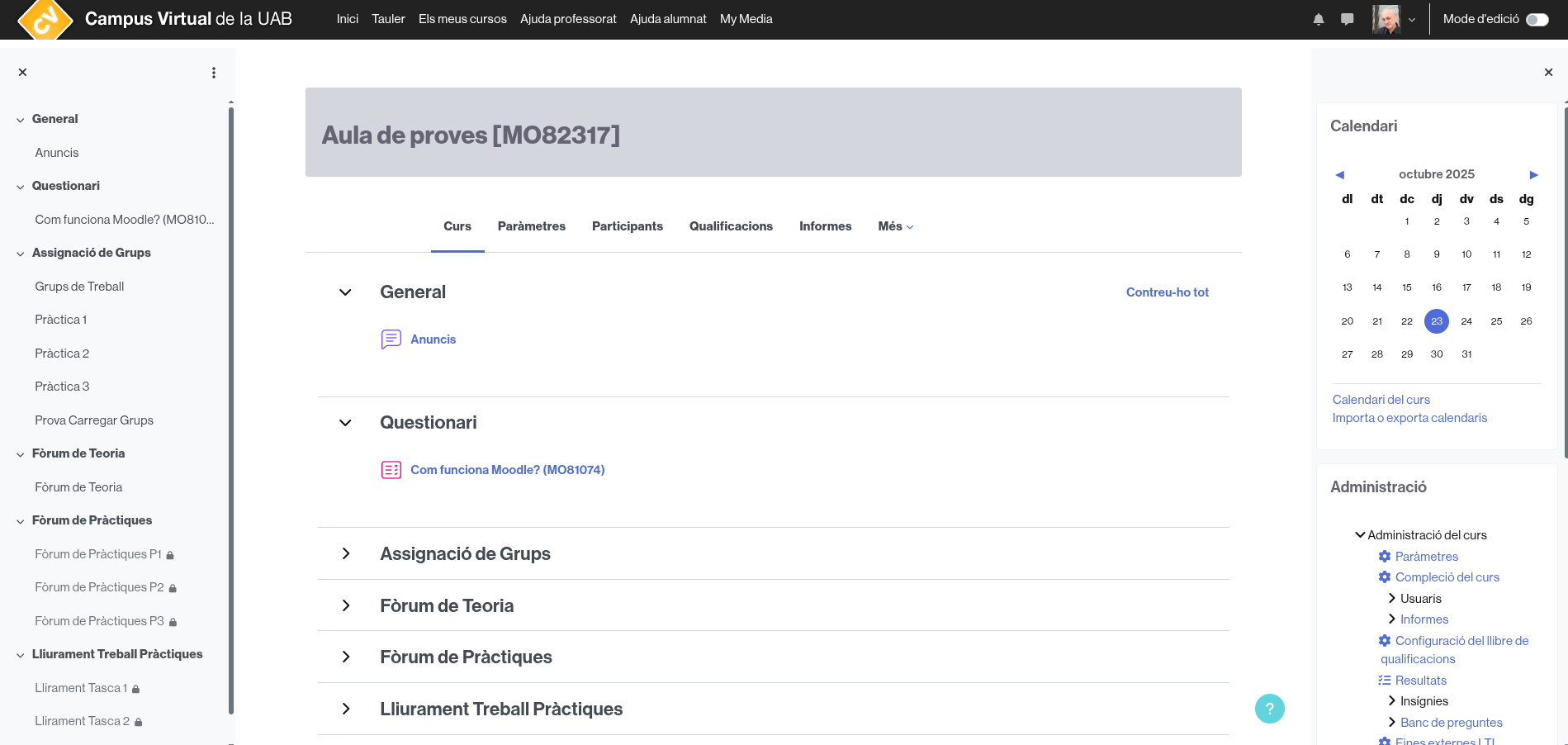Open the Calendari del curs link
Viewport: 1568px width, 745px height.
click(x=1381, y=400)
